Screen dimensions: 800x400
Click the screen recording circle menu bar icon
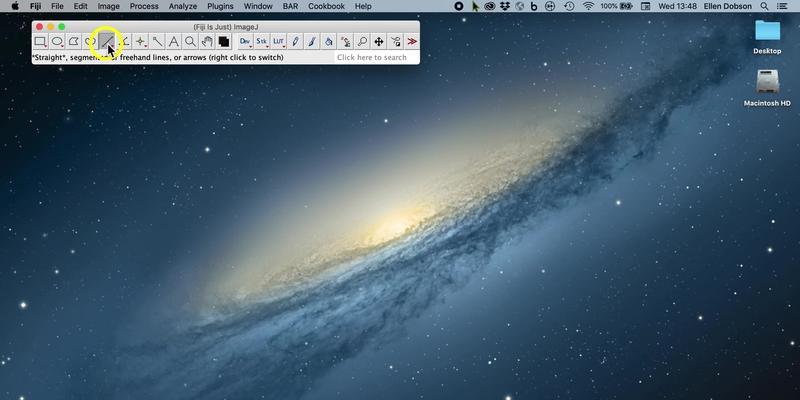(459, 6)
